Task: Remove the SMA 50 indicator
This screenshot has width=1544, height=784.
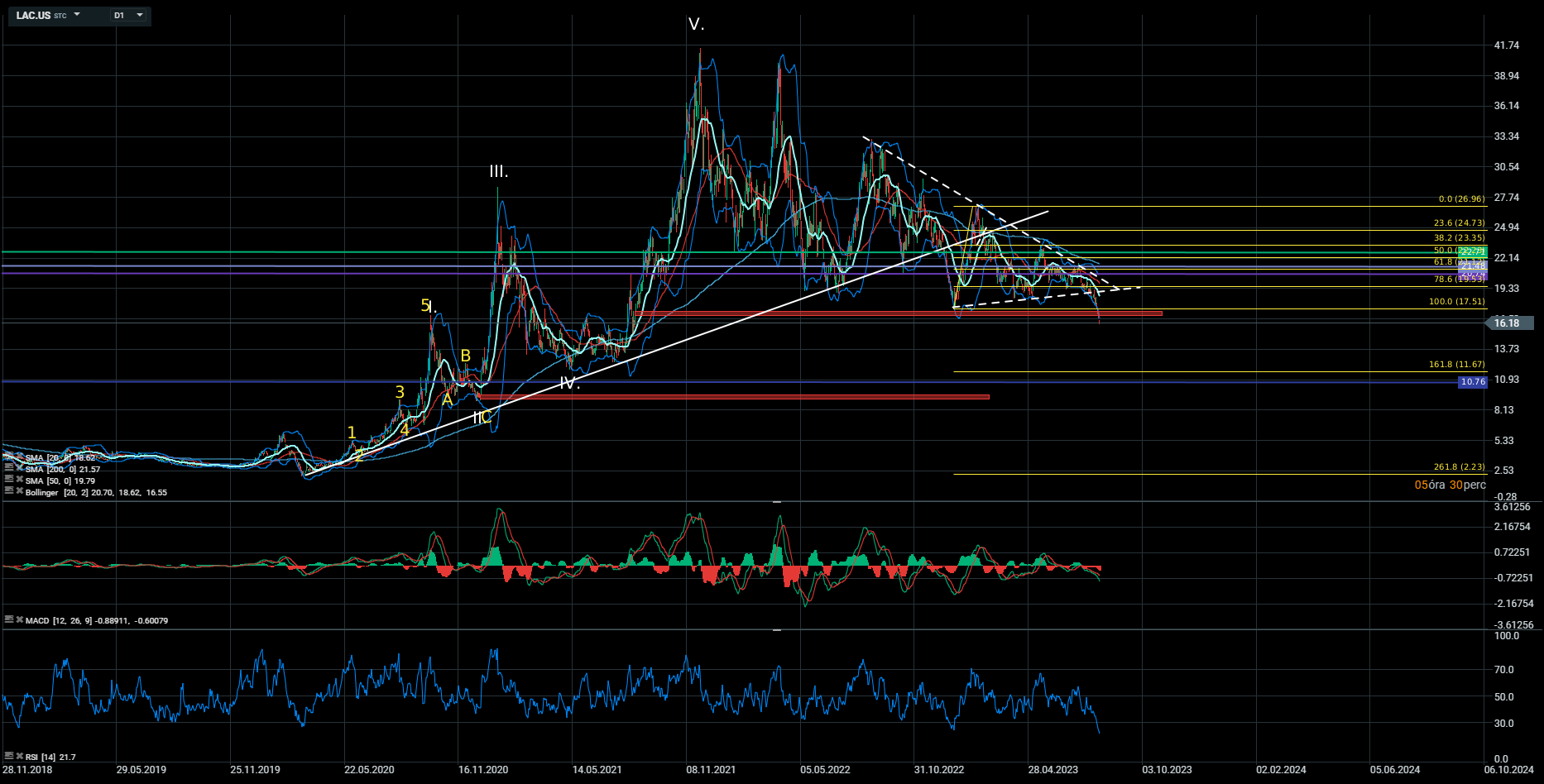Action: 19,480
